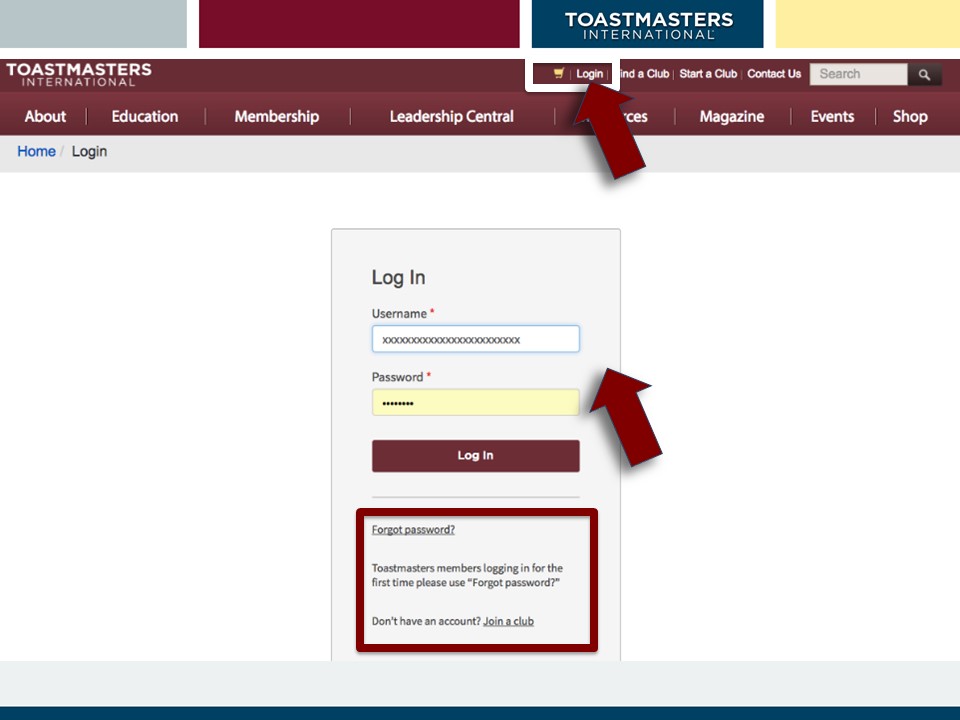Open the Magazine menu item
Screen dimensions: 960x720
tap(731, 117)
